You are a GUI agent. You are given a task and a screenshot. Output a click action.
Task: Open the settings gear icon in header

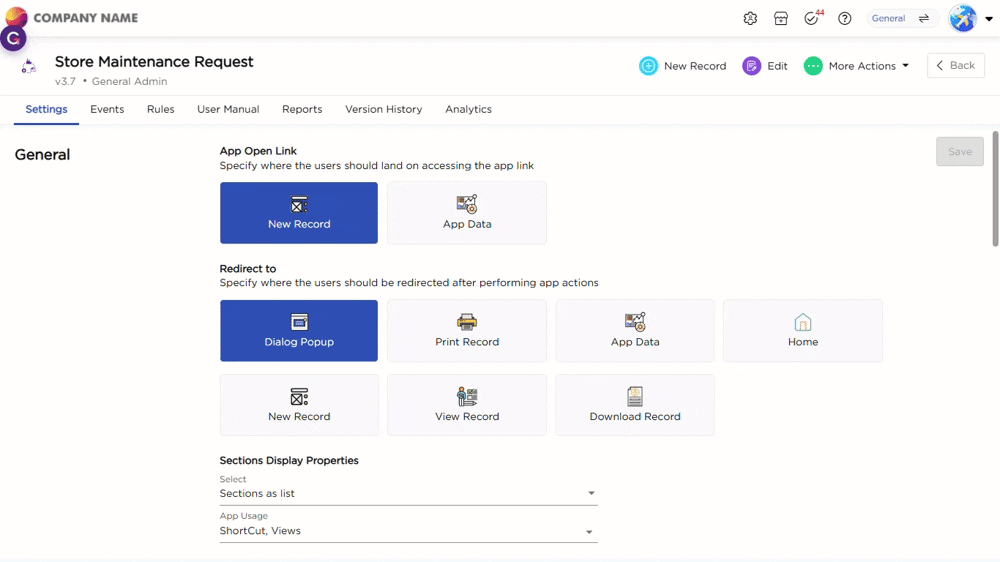[750, 19]
